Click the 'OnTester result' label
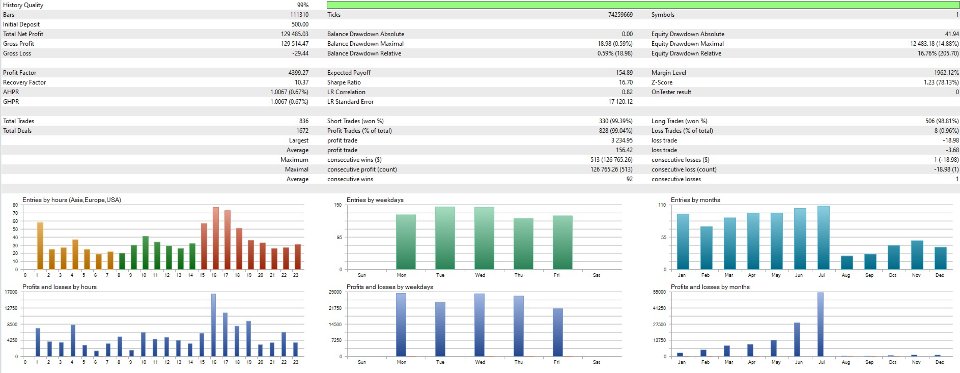Viewport: 960px width, 373px height. 672,92
